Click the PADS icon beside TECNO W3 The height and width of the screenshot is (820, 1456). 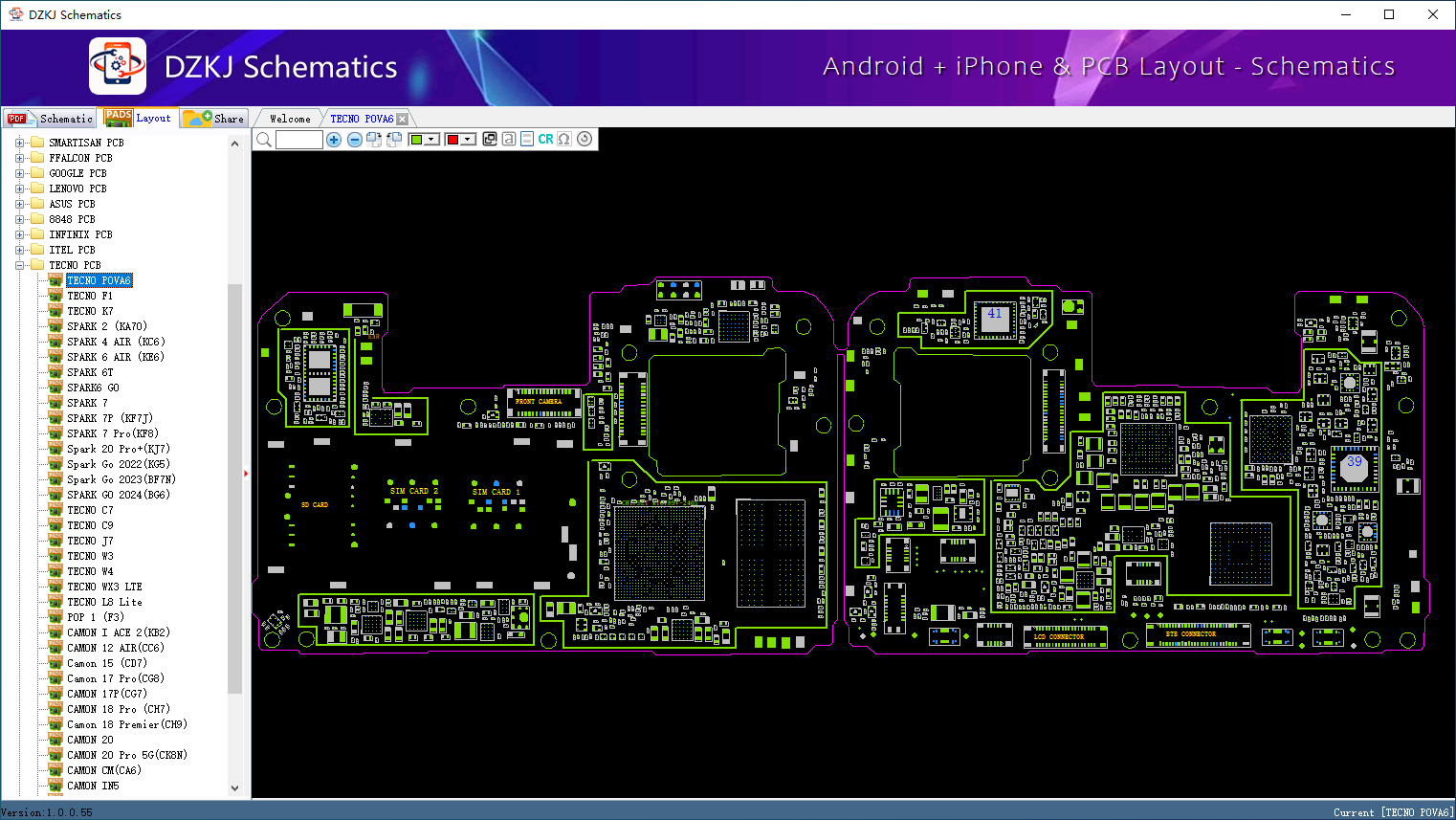[x=55, y=556]
